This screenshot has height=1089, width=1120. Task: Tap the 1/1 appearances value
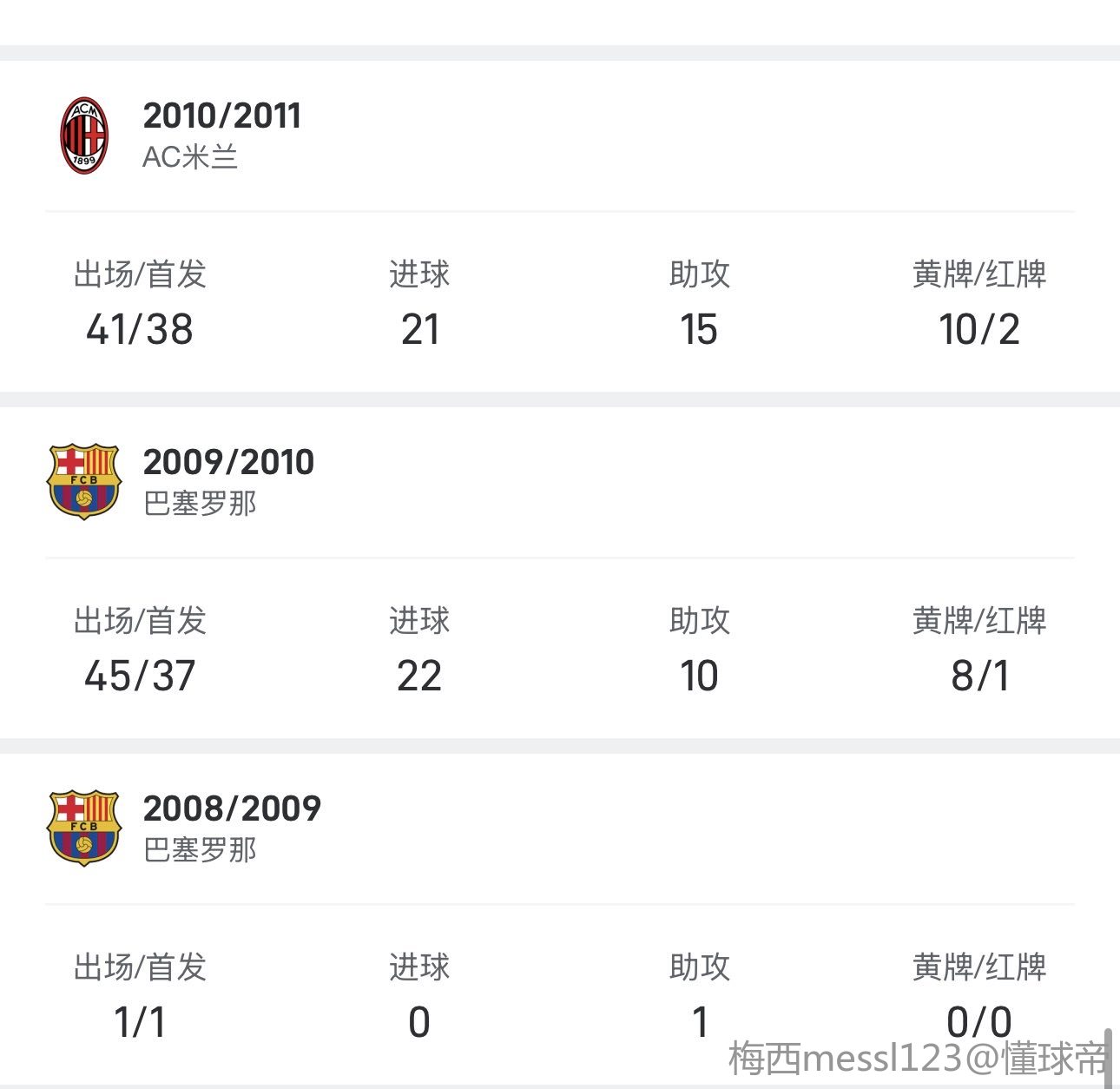pyautogui.click(x=140, y=1022)
